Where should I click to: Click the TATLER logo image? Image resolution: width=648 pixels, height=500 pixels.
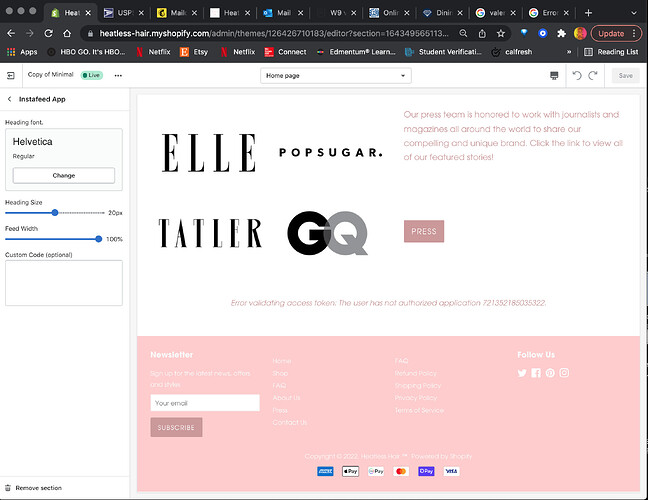(x=210, y=233)
